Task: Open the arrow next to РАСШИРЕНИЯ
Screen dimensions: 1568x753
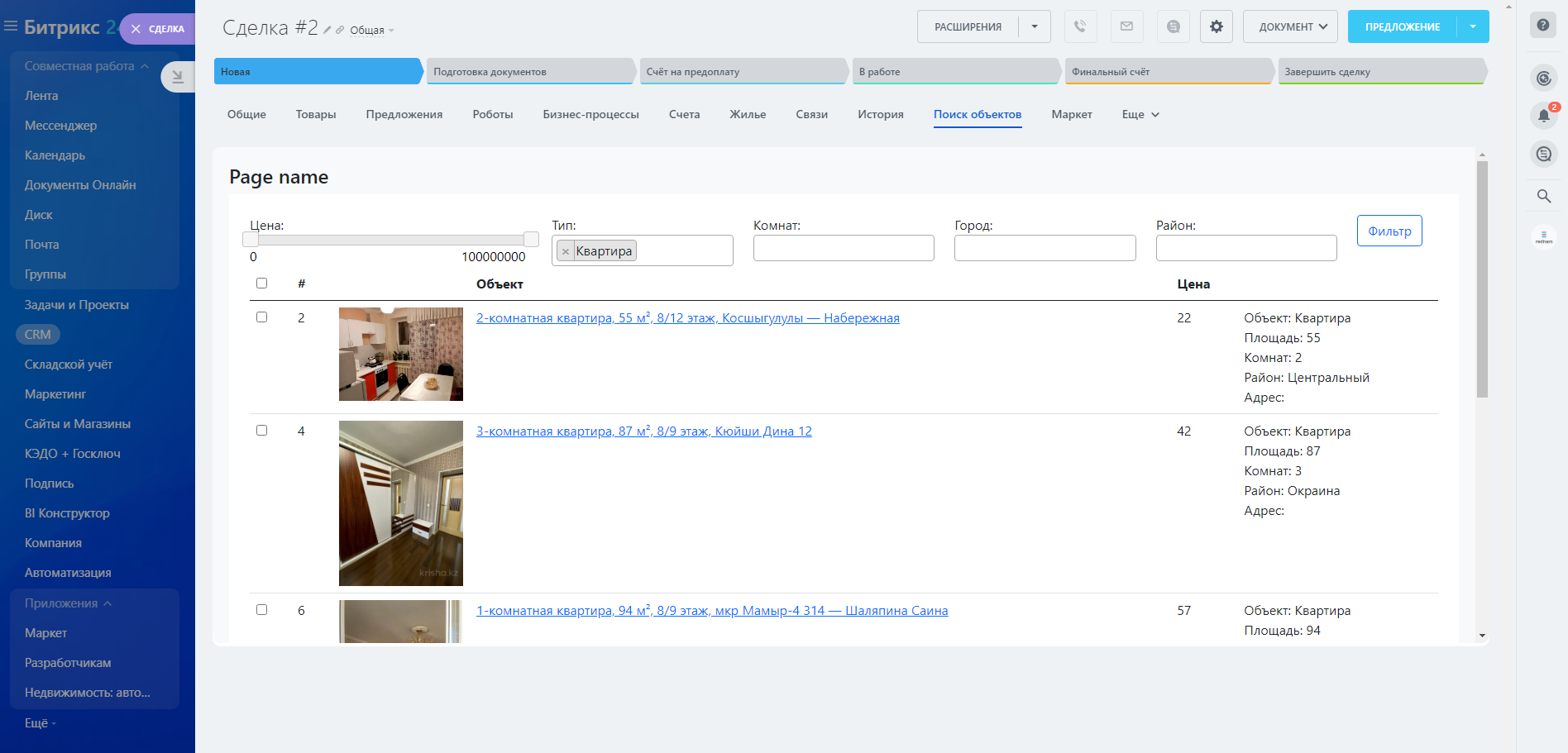Action: pos(1035,26)
